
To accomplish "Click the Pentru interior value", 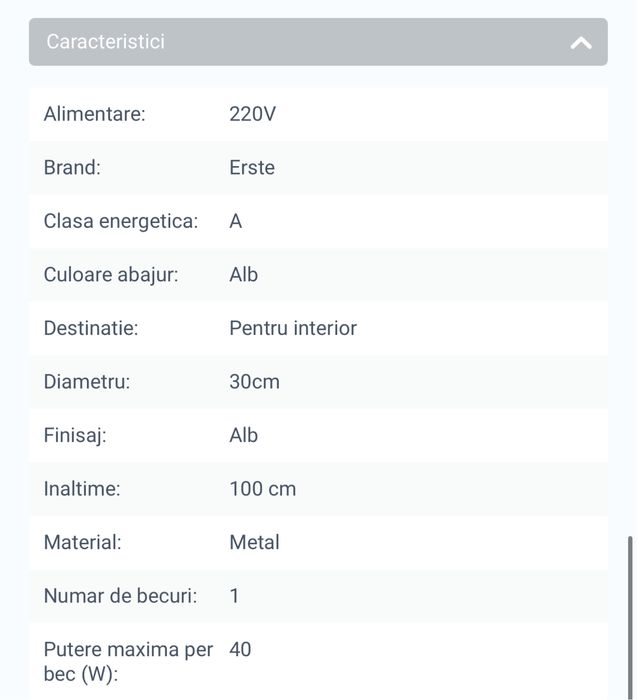I will click(x=293, y=328).
